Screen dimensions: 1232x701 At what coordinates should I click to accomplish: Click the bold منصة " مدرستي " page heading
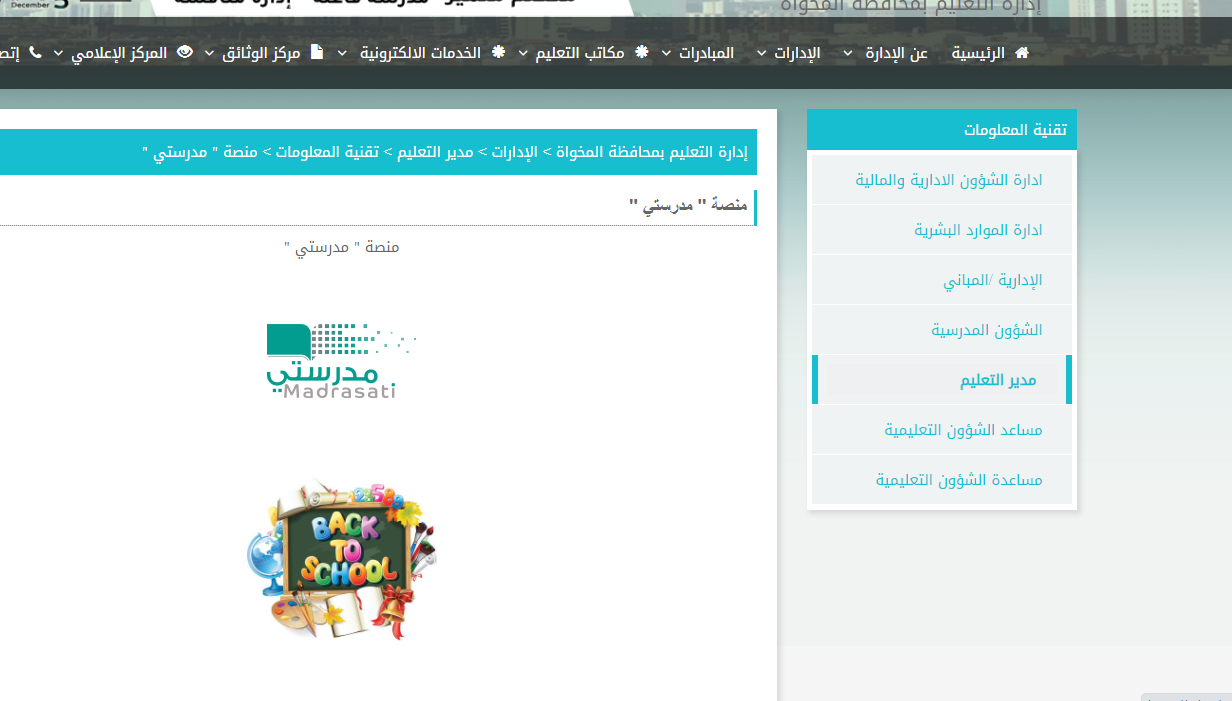pos(689,206)
